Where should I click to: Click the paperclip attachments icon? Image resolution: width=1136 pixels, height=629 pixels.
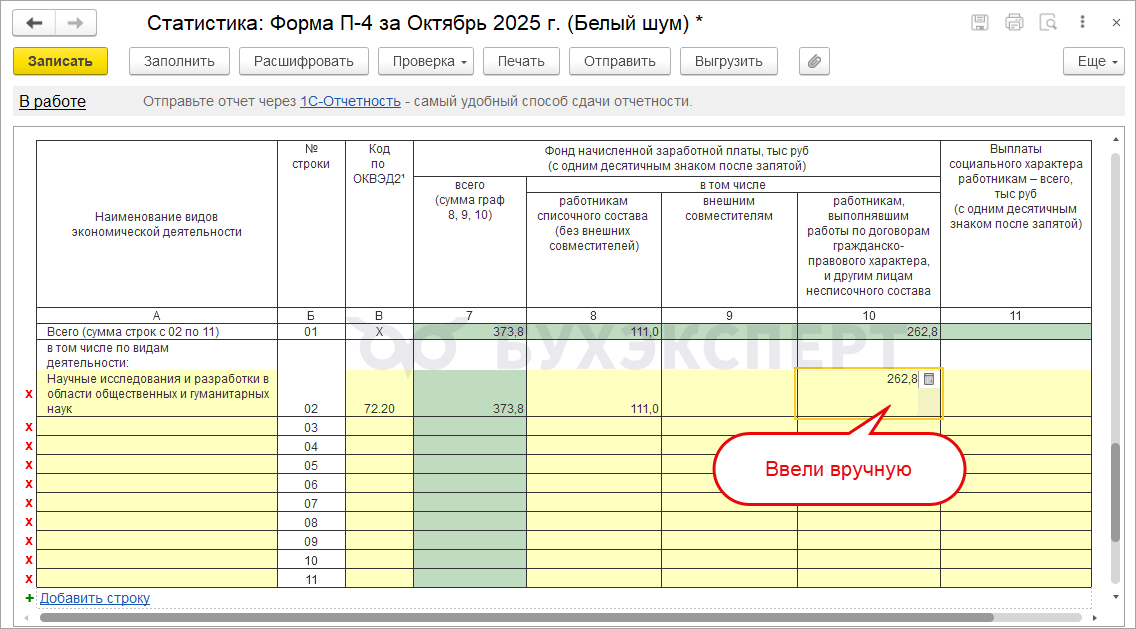point(814,61)
